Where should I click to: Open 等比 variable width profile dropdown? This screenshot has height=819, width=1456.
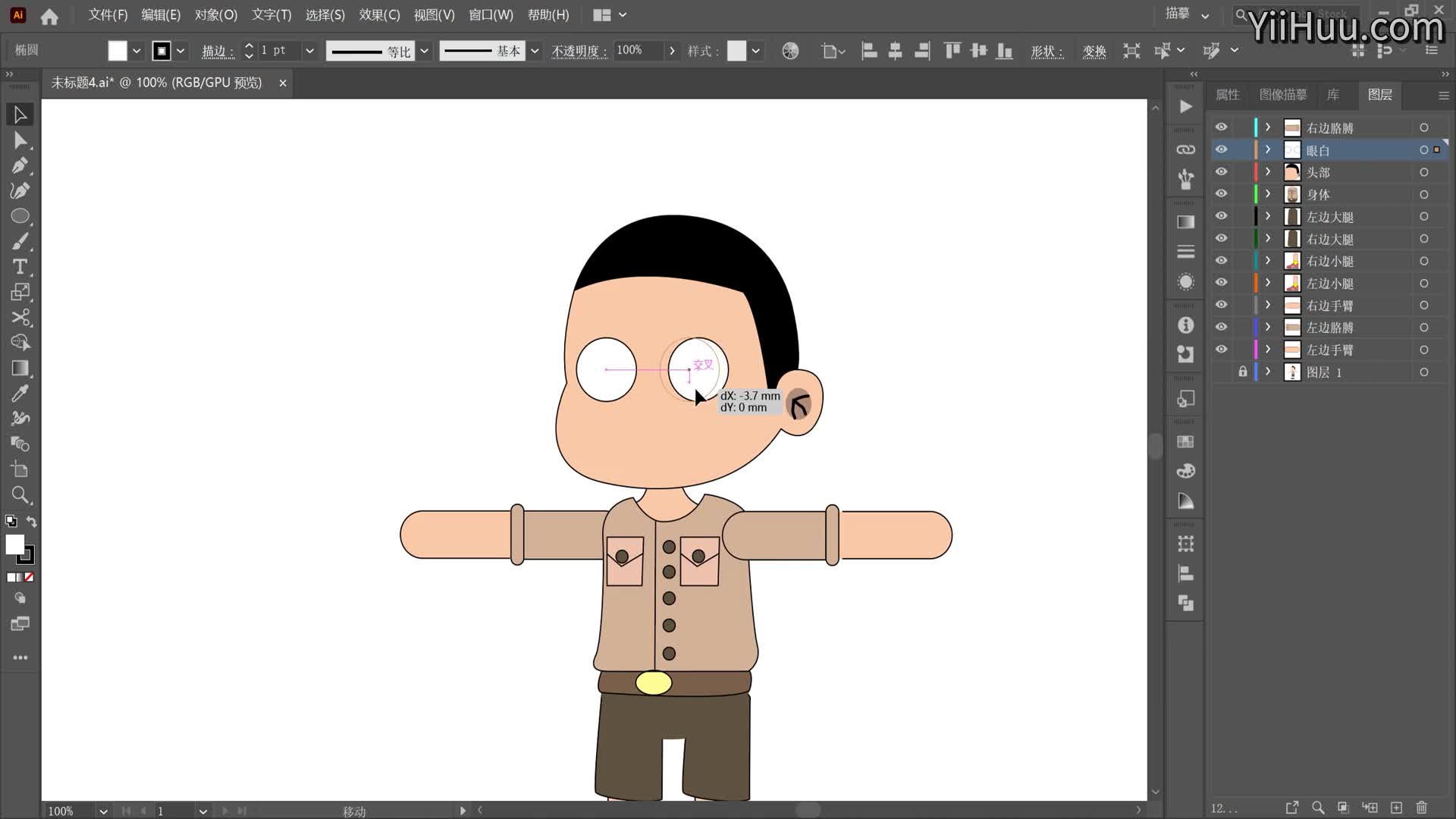click(425, 51)
